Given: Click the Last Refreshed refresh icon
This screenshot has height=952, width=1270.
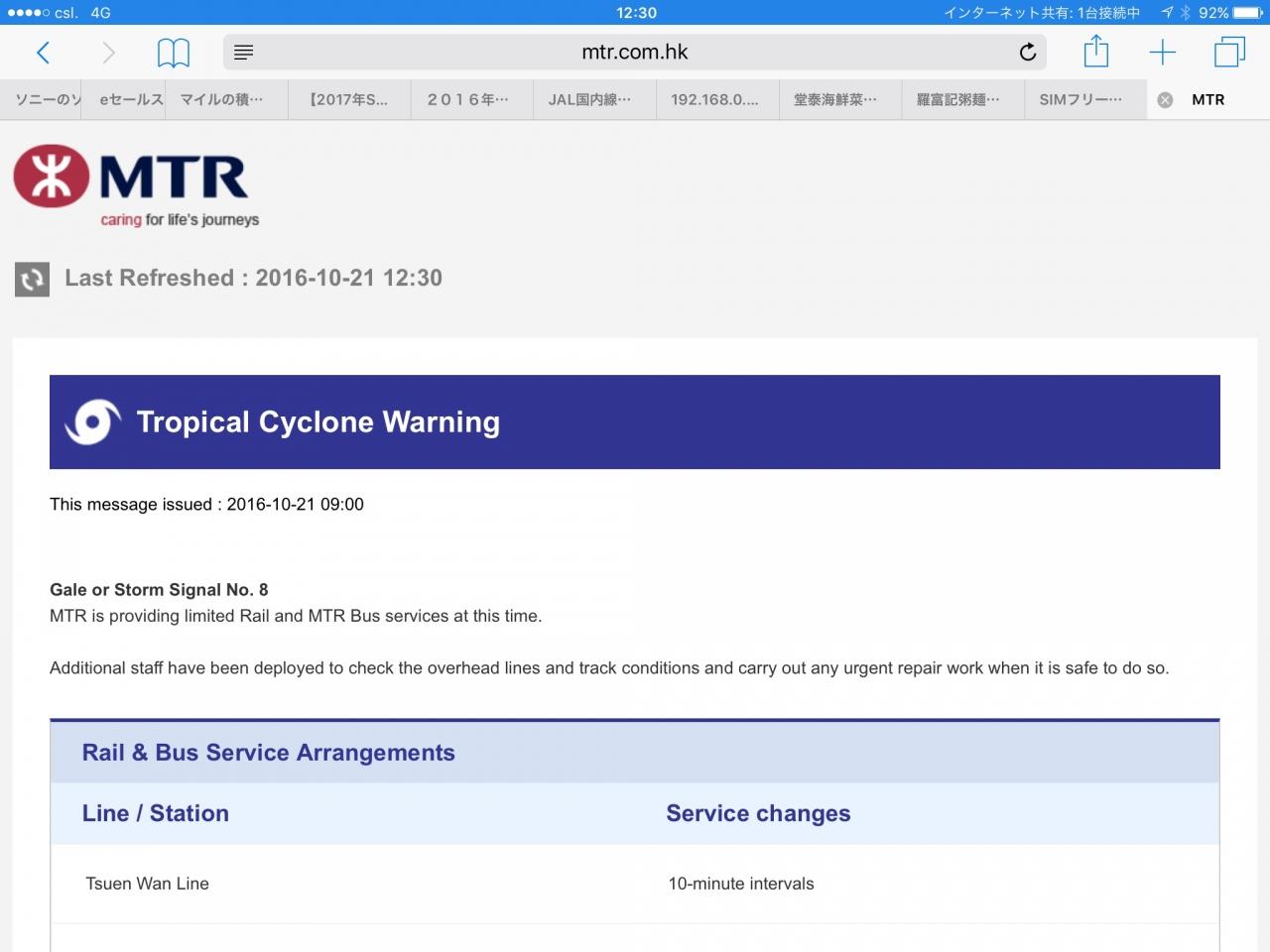Looking at the screenshot, I should (32, 279).
